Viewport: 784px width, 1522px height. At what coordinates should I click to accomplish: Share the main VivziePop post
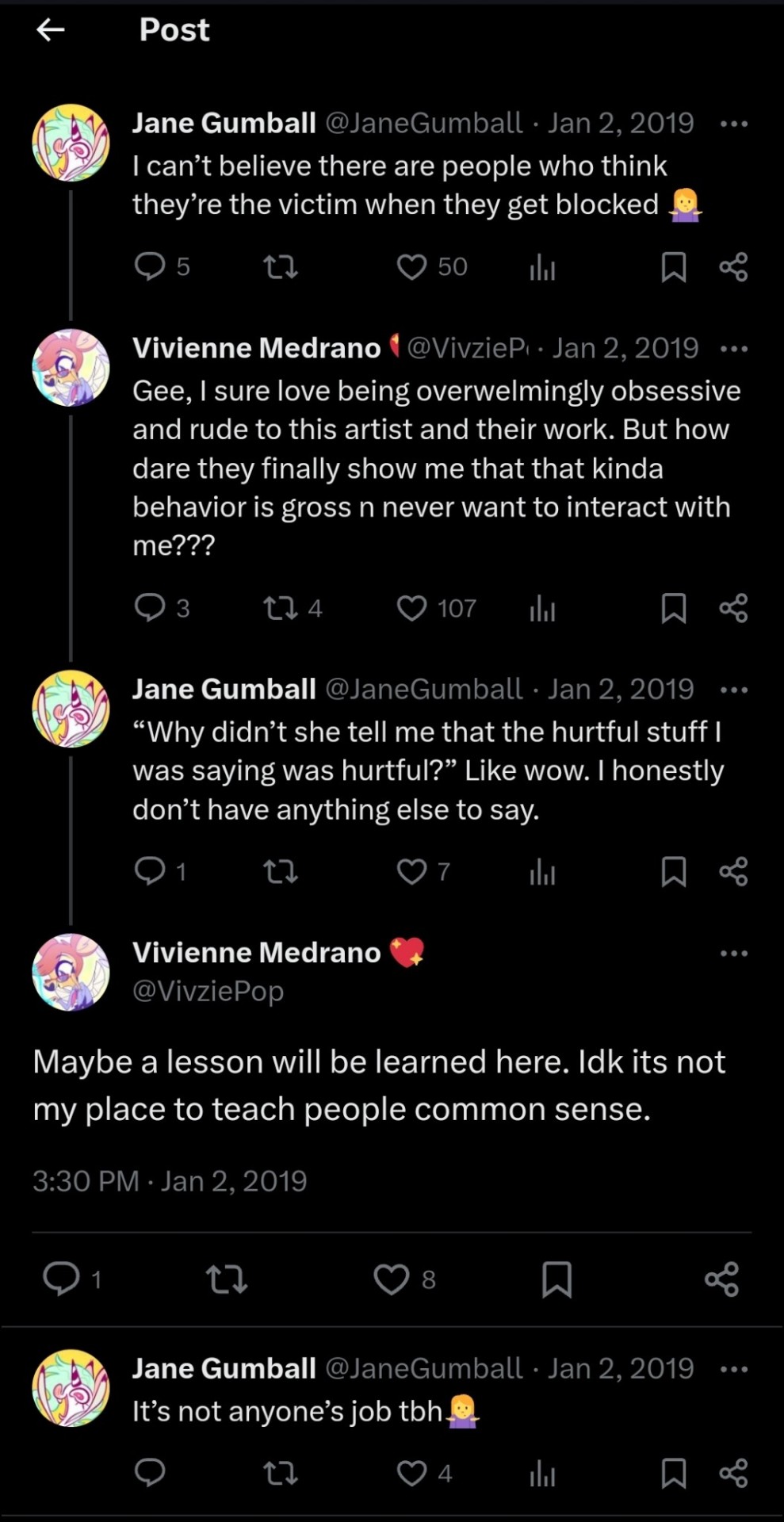point(721,1279)
